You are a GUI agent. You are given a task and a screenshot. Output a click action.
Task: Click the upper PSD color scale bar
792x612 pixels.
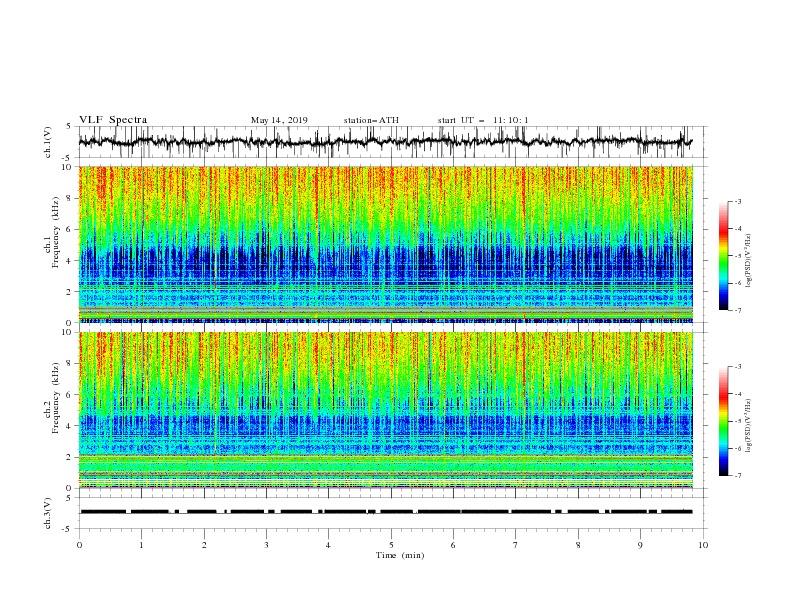coord(723,256)
